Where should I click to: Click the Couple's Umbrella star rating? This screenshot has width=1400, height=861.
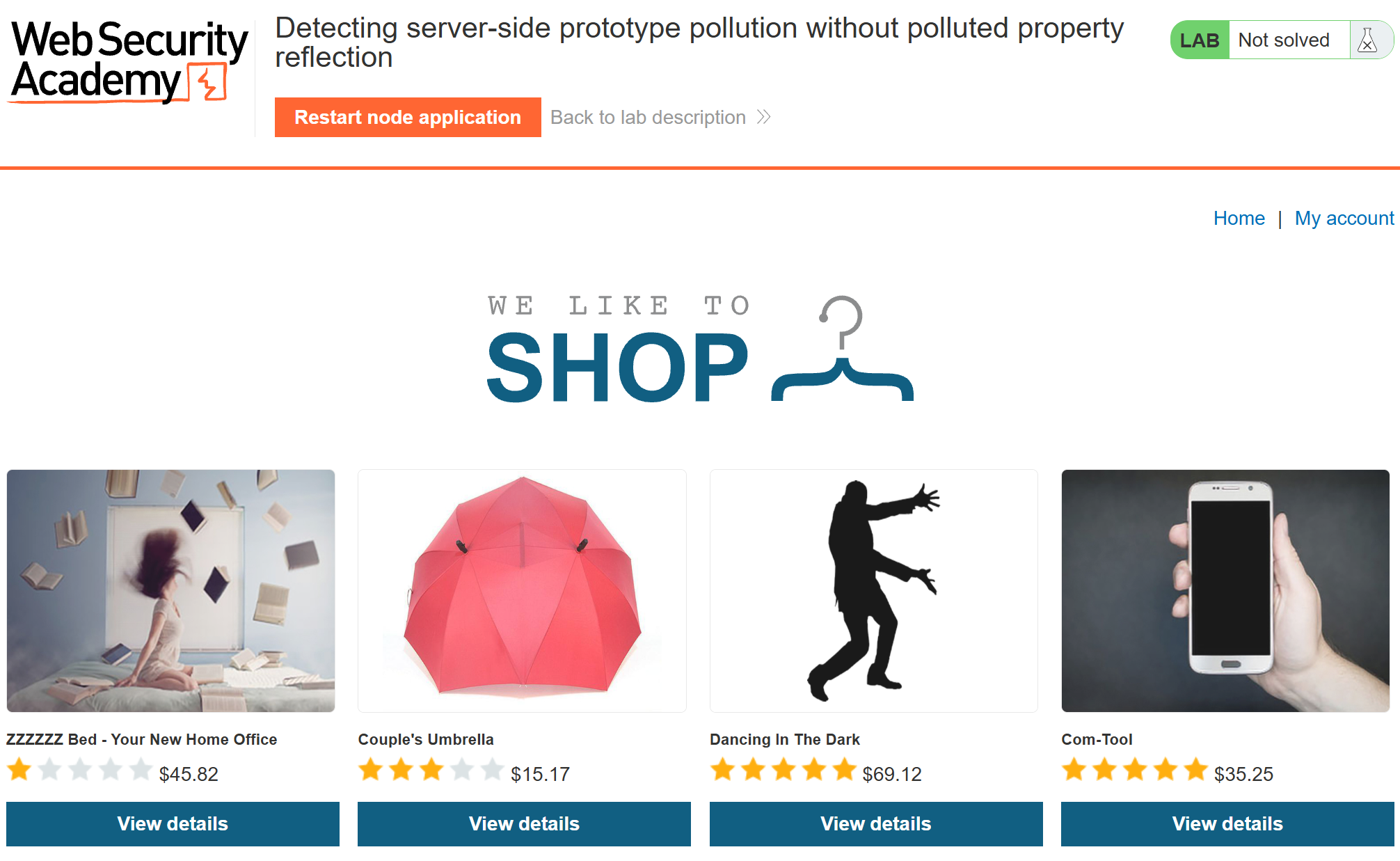pyautogui.click(x=431, y=771)
